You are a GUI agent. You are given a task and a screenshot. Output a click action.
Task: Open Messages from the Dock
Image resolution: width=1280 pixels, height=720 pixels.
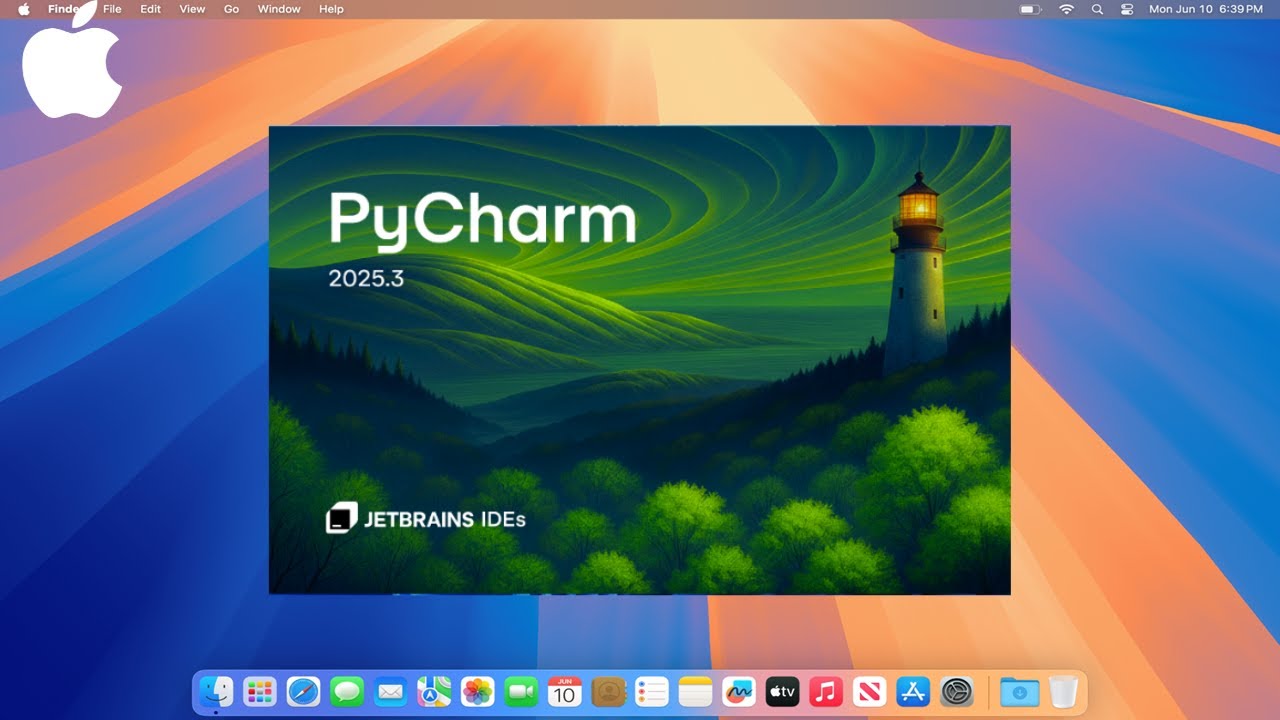coord(347,691)
